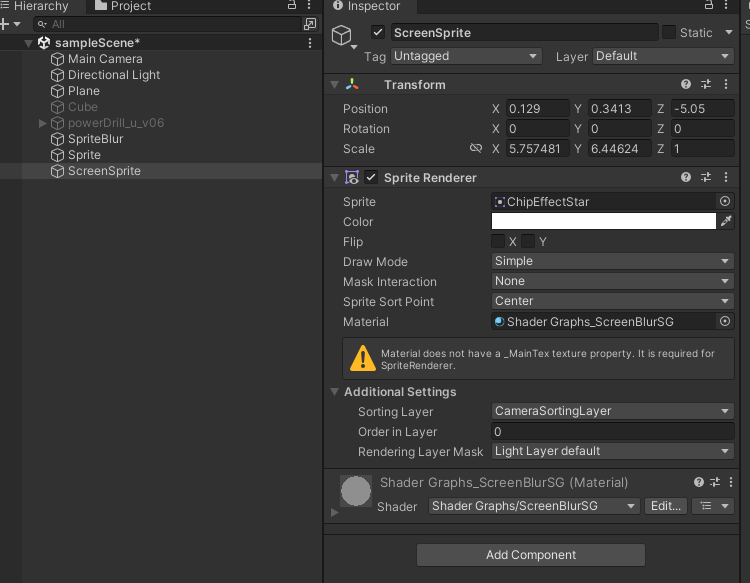Image resolution: width=750 pixels, height=583 pixels.
Task: Click the Hierarchy panel lock icon
Action: [x=292, y=5]
